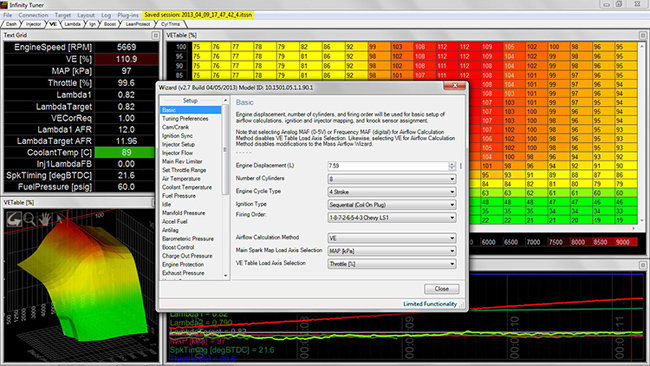Viewport: 650px width, 366px height.
Task: Click the Engine Displacement stepper arrows
Action: [x=452, y=166]
